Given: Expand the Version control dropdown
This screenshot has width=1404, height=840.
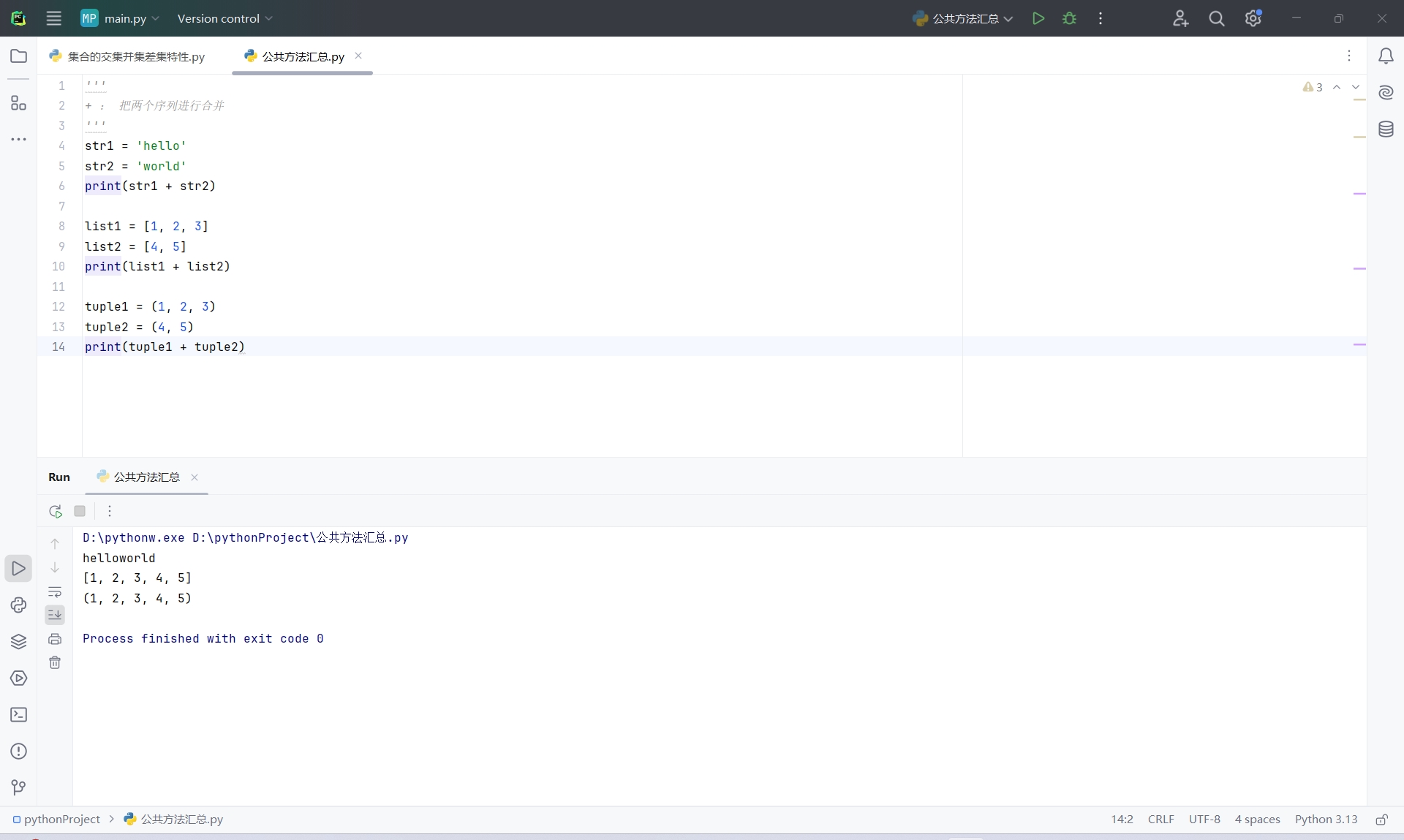Looking at the screenshot, I should click(224, 18).
